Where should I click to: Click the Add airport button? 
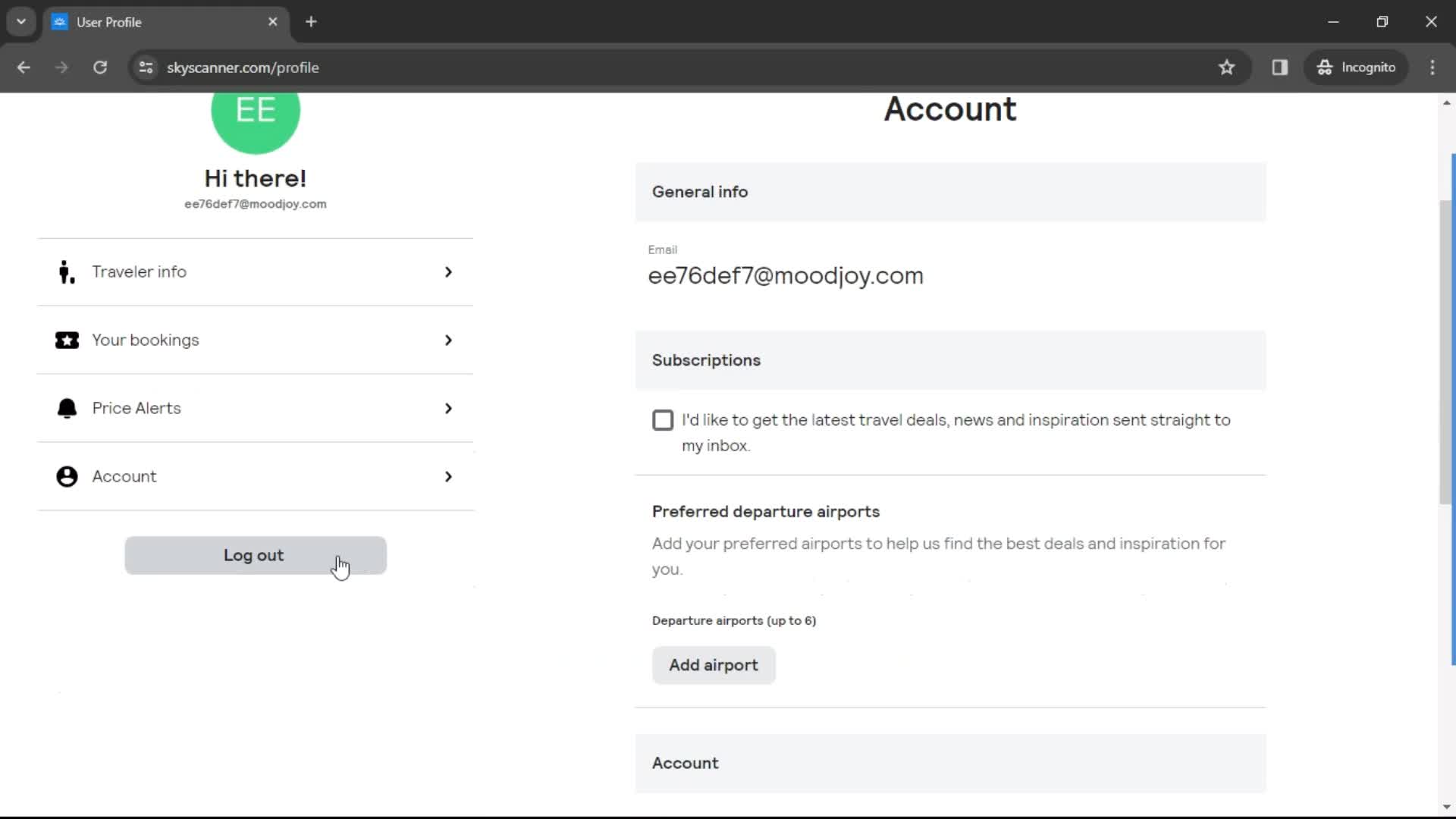pyautogui.click(x=714, y=665)
